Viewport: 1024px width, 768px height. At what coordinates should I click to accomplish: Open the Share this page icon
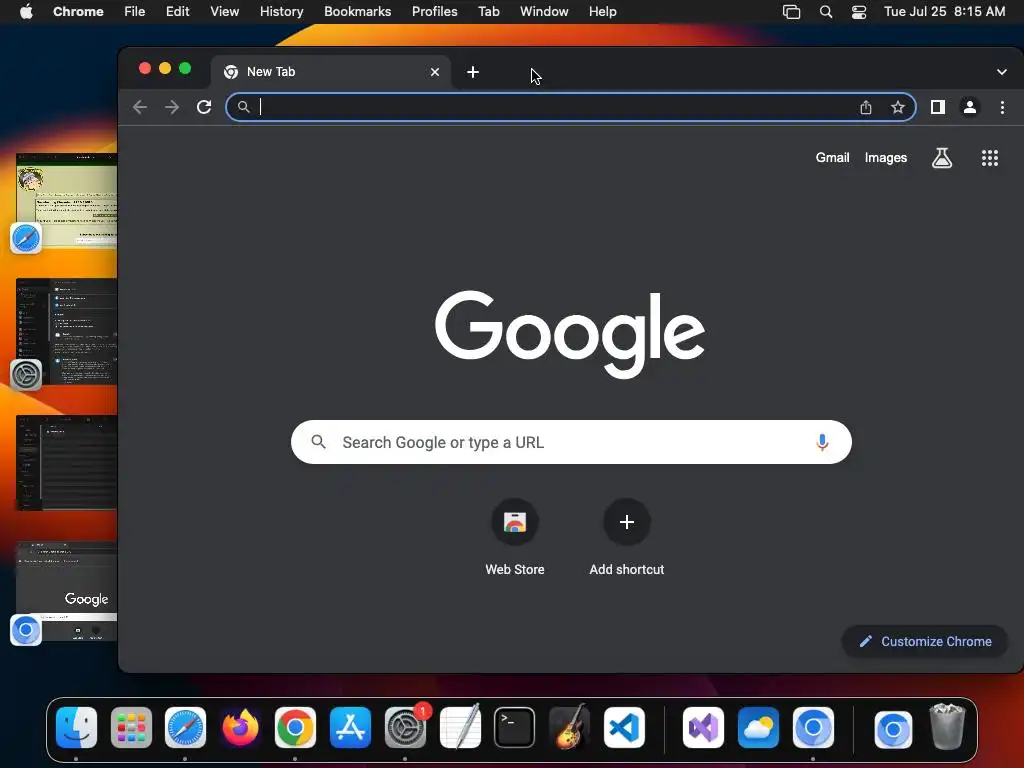click(x=866, y=107)
